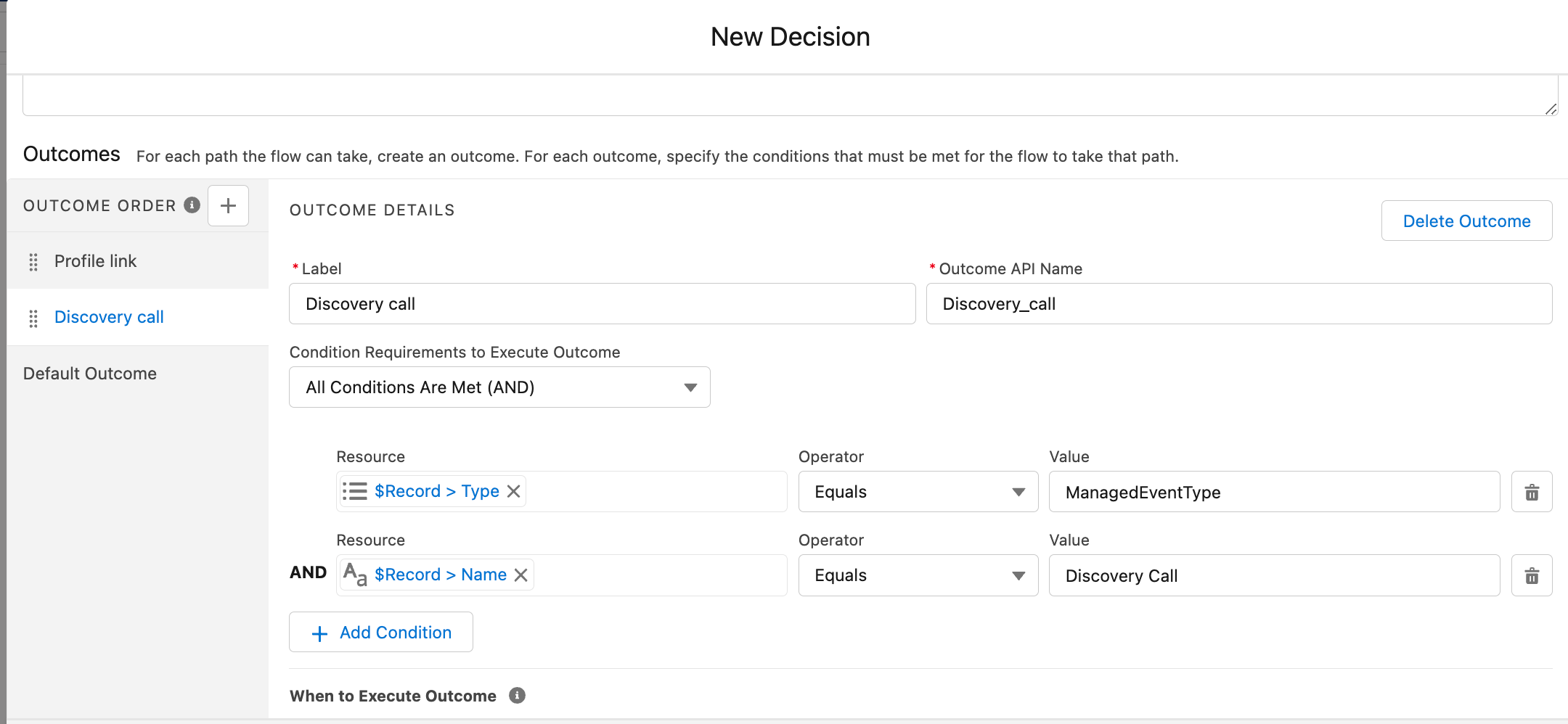This screenshot has width=1568, height=724.
Task: Open the Condition Requirements dropdown
Action: pyautogui.click(x=499, y=387)
